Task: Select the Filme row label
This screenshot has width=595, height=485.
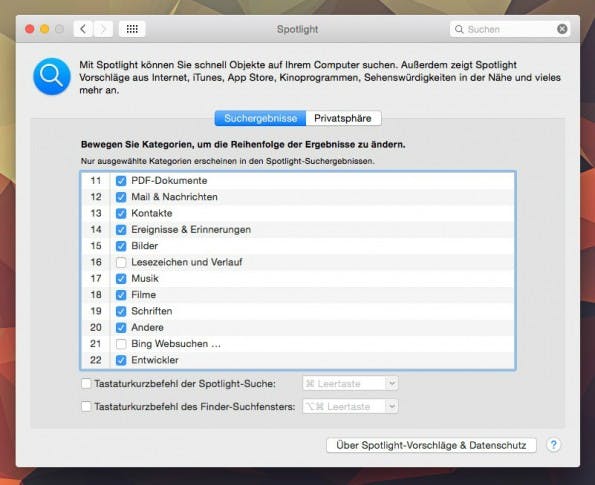Action: [x=143, y=295]
